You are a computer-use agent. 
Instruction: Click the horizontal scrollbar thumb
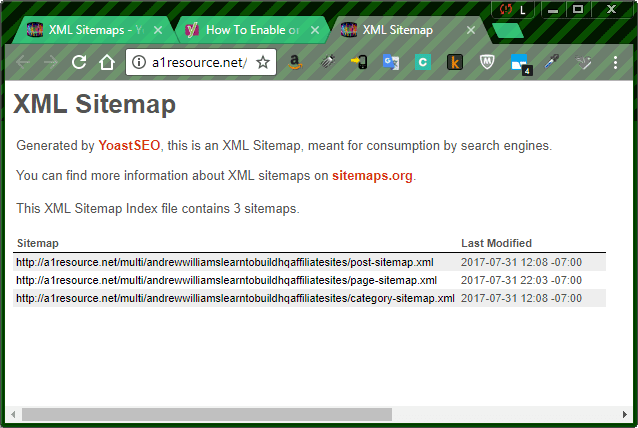click(207, 415)
